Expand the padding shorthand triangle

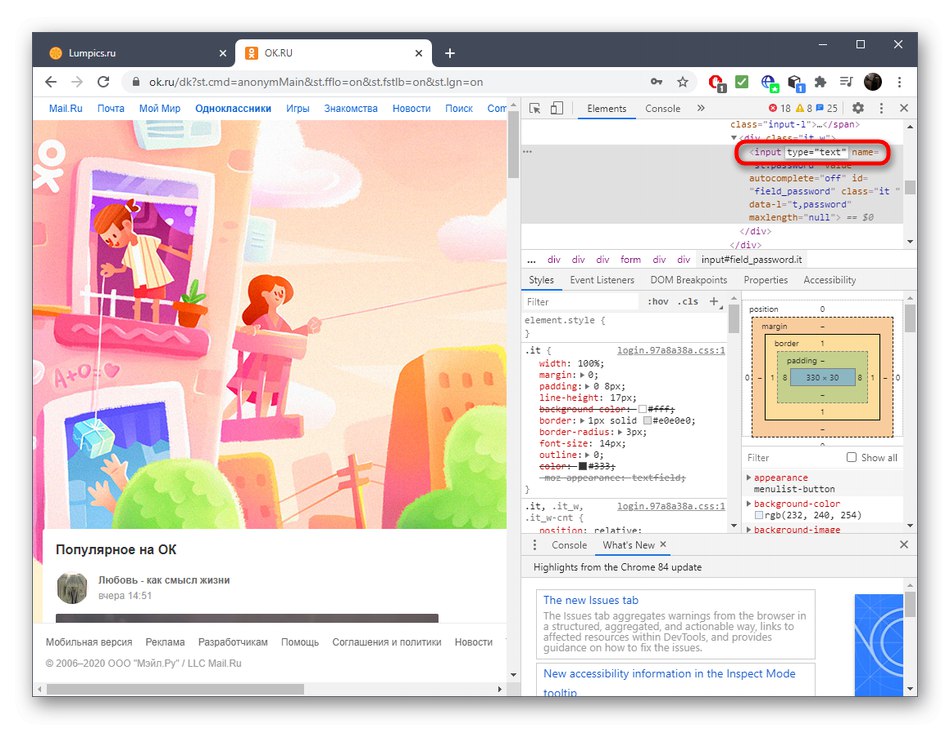click(x=588, y=387)
